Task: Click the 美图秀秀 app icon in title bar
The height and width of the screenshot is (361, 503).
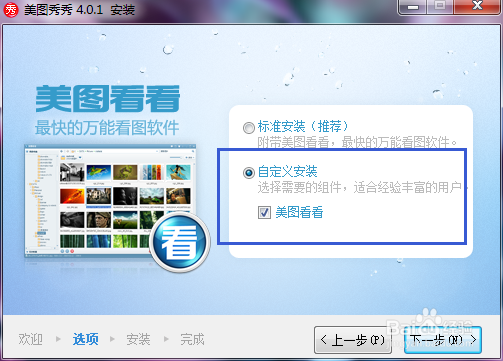Action: 11,10
